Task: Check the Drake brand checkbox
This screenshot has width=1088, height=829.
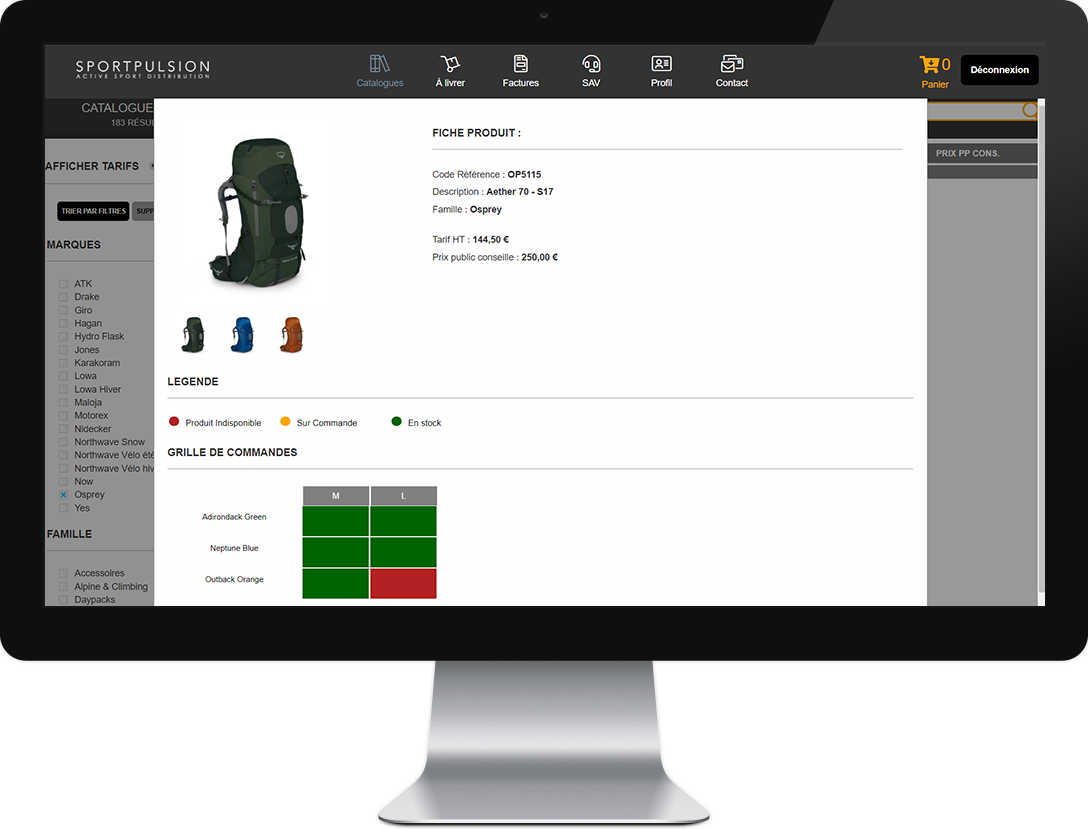Action: pos(63,297)
